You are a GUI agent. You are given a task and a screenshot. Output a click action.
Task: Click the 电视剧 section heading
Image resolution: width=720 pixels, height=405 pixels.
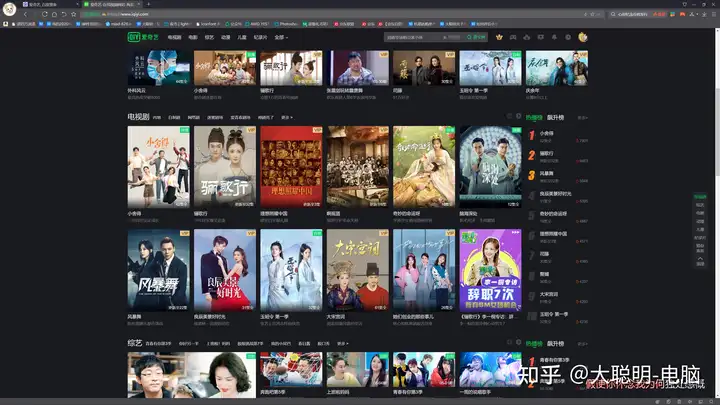coord(138,117)
